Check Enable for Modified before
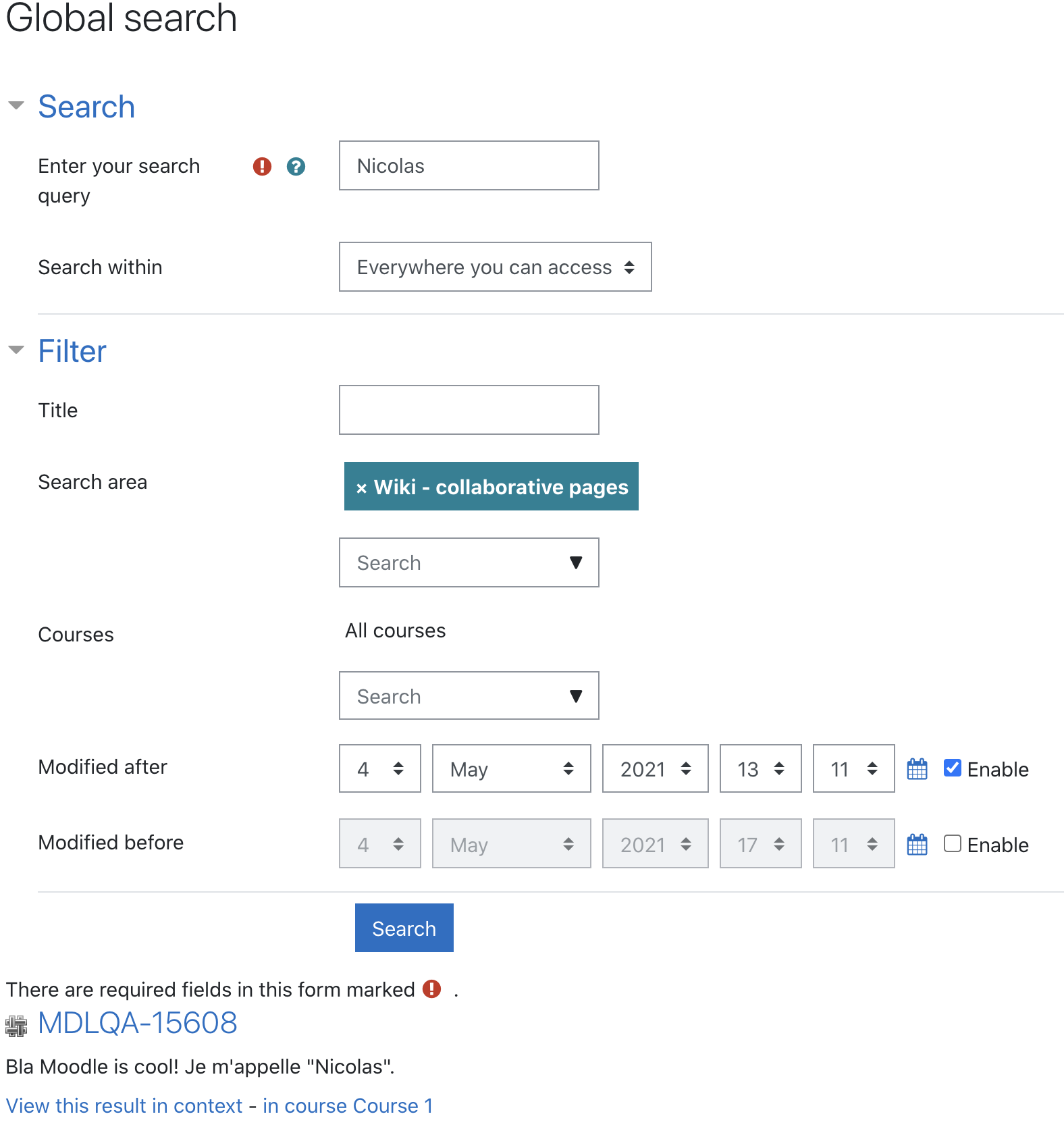 pos(952,843)
